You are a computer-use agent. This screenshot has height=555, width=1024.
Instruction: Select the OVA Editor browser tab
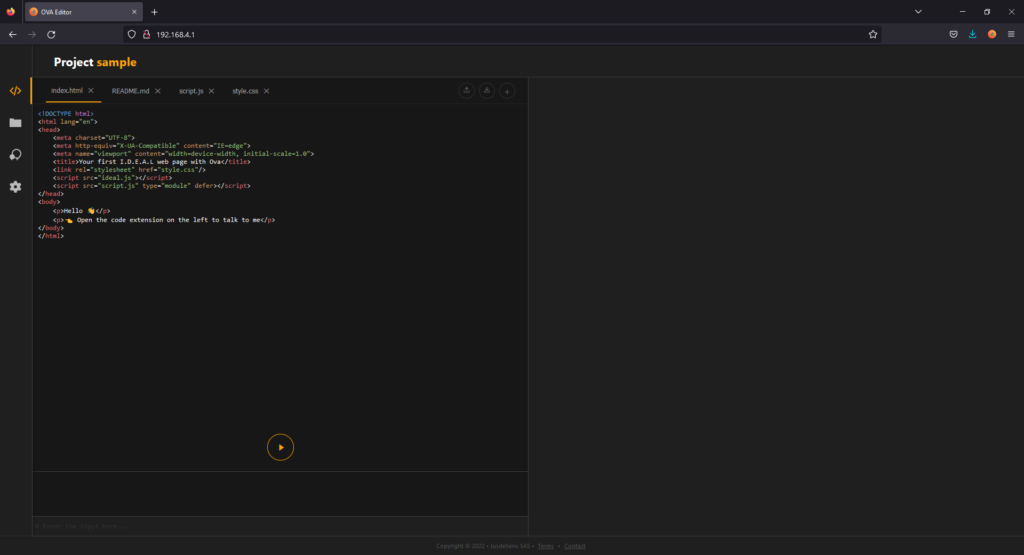click(84, 12)
